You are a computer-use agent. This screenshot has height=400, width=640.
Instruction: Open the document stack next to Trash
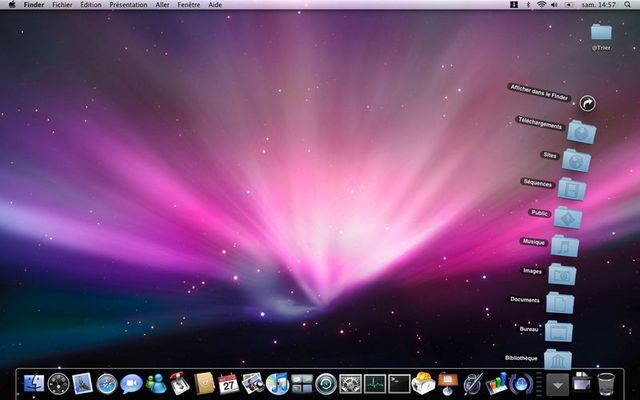pyautogui.click(x=582, y=383)
